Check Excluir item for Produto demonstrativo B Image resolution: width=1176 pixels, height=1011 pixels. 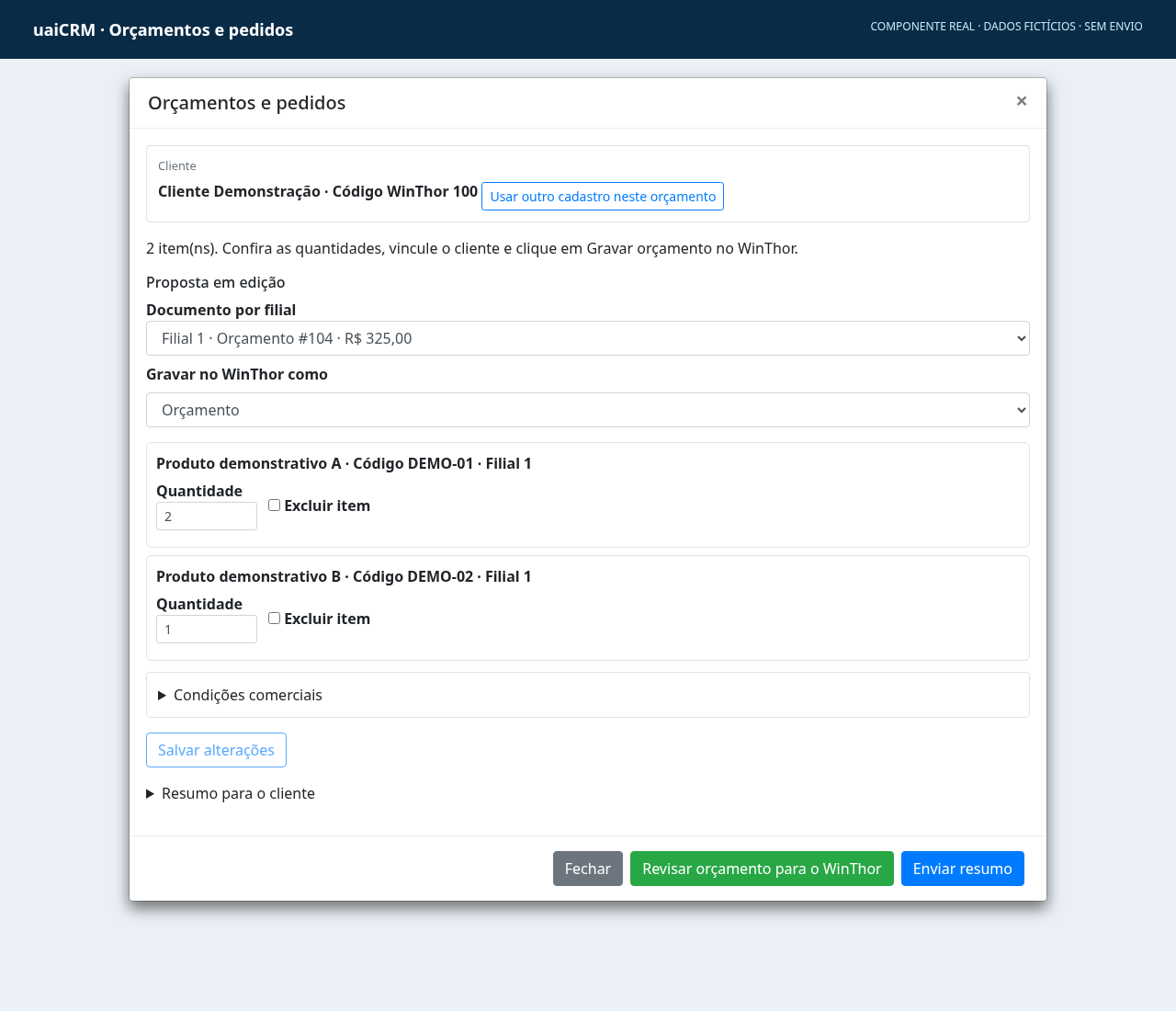274,619
